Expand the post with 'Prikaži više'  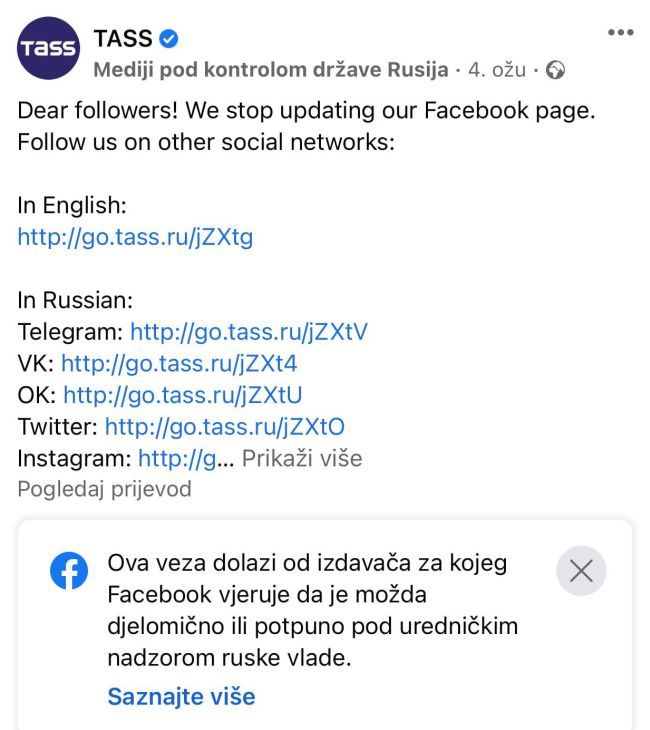[302, 459]
